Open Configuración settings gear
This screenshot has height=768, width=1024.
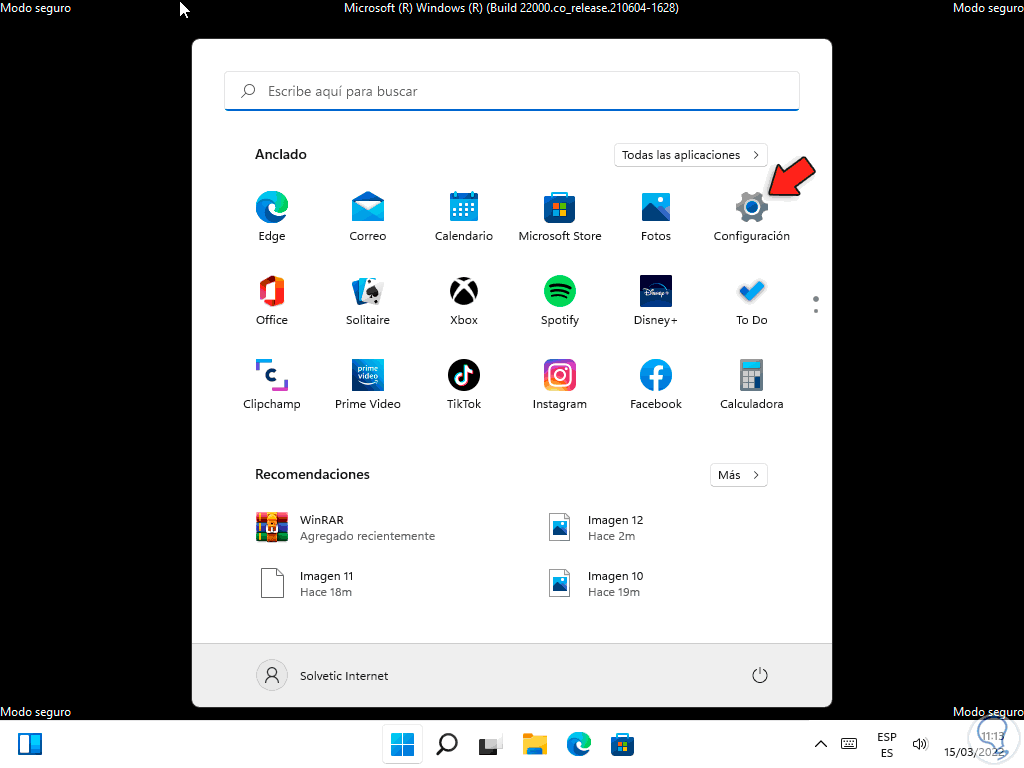pyautogui.click(x=752, y=217)
